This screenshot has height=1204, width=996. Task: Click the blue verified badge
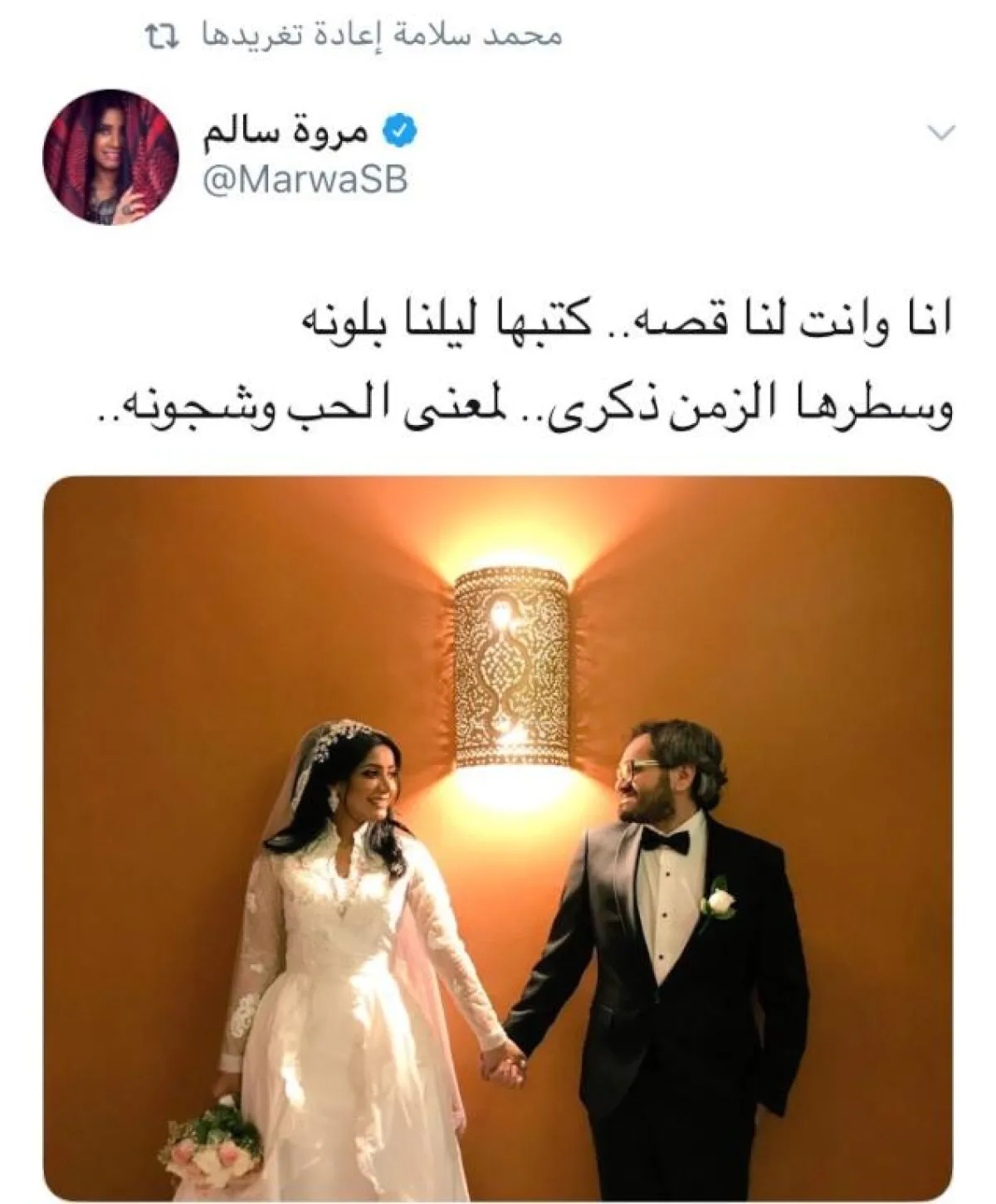(x=397, y=133)
